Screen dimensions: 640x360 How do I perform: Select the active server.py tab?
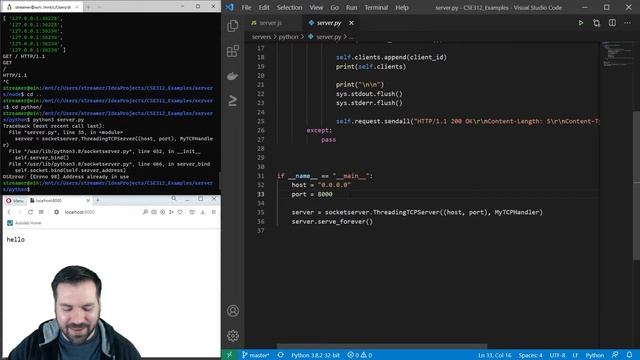click(329, 23)
